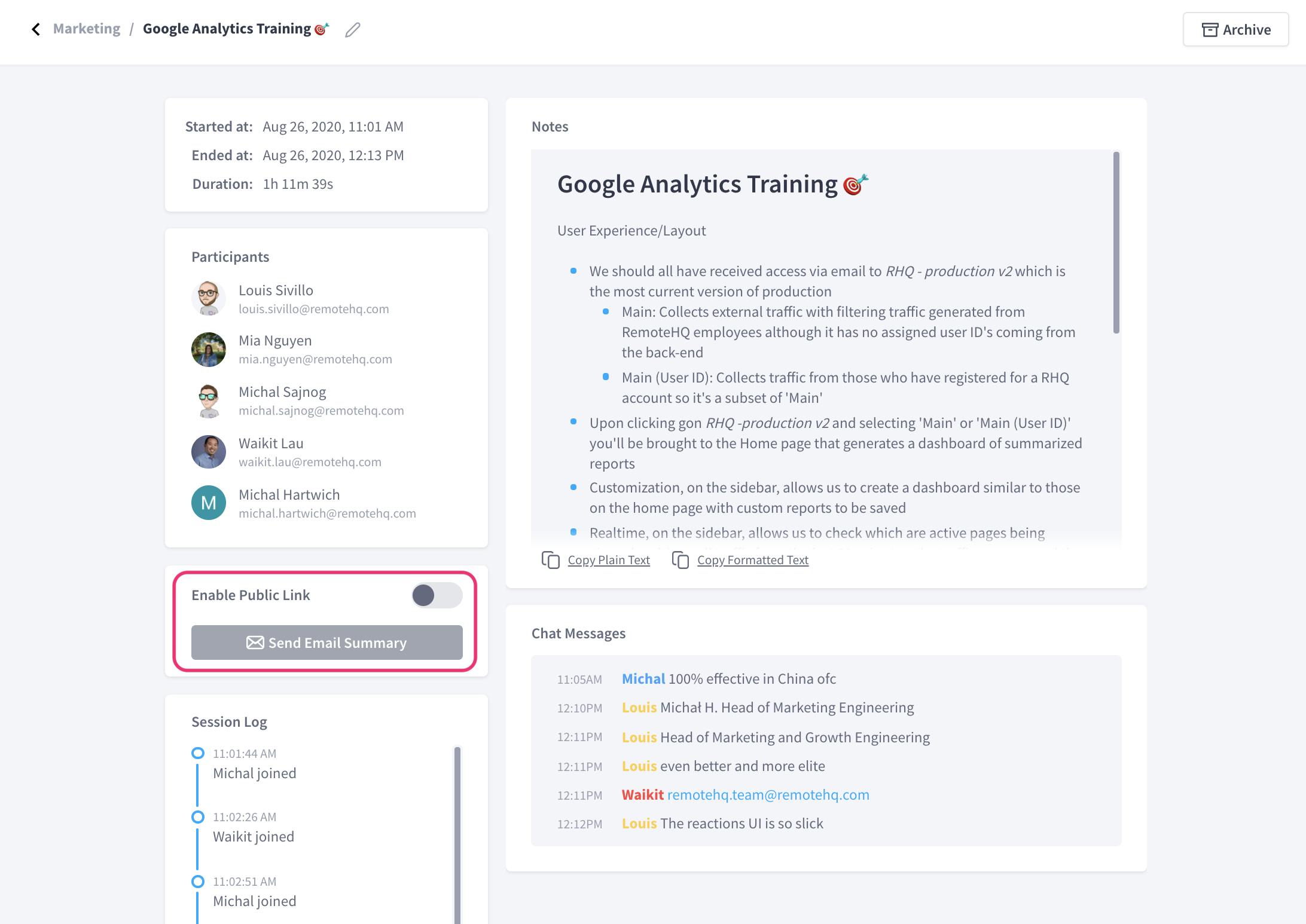
Task: Toggle the Enable Public Link switch
Action: pyautogui.click(x=437, y=595)
